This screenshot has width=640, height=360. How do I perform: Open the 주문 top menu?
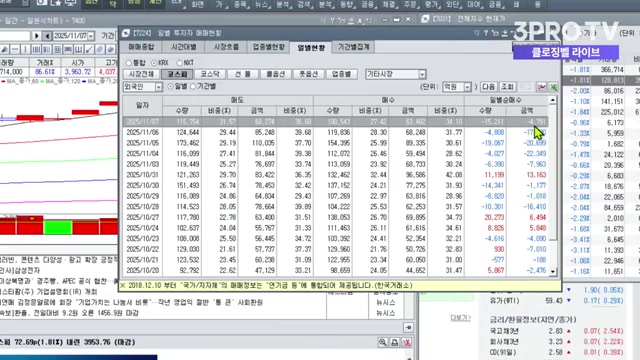tap(410, 4)
